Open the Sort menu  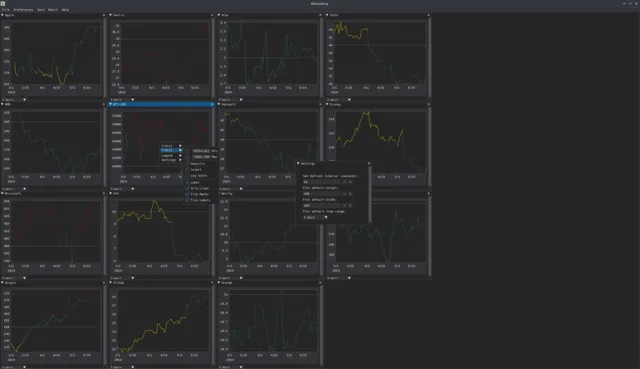pos(41,9)
